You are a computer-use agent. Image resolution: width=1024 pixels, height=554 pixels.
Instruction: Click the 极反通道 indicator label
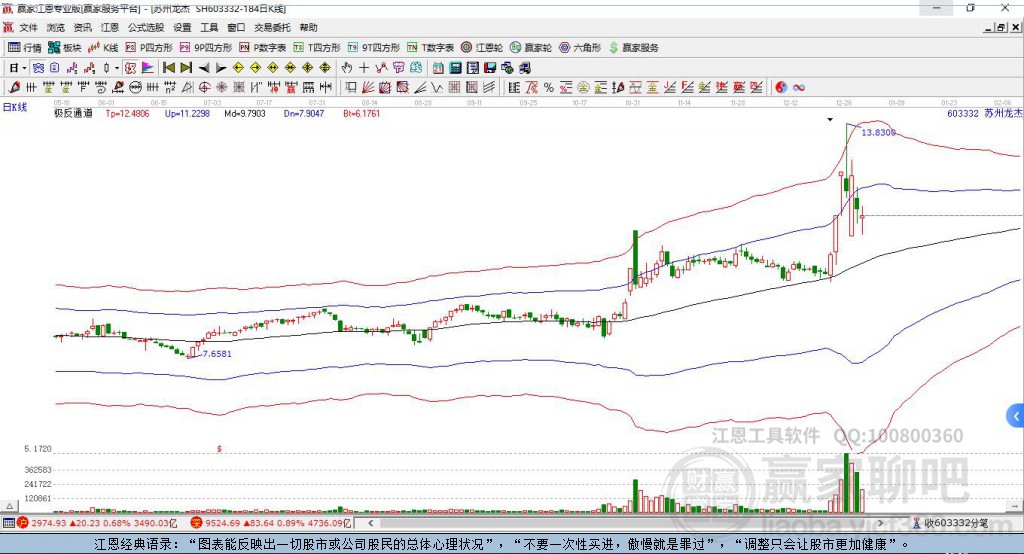[73, 113]
